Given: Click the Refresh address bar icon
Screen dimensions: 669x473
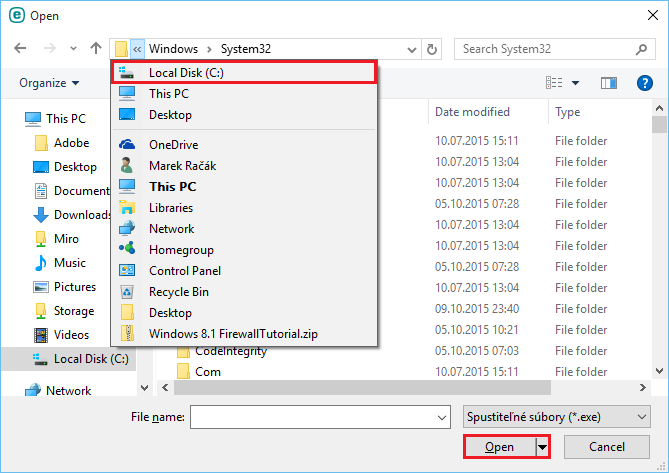Looking at the screenshot, I should [432, 48].
